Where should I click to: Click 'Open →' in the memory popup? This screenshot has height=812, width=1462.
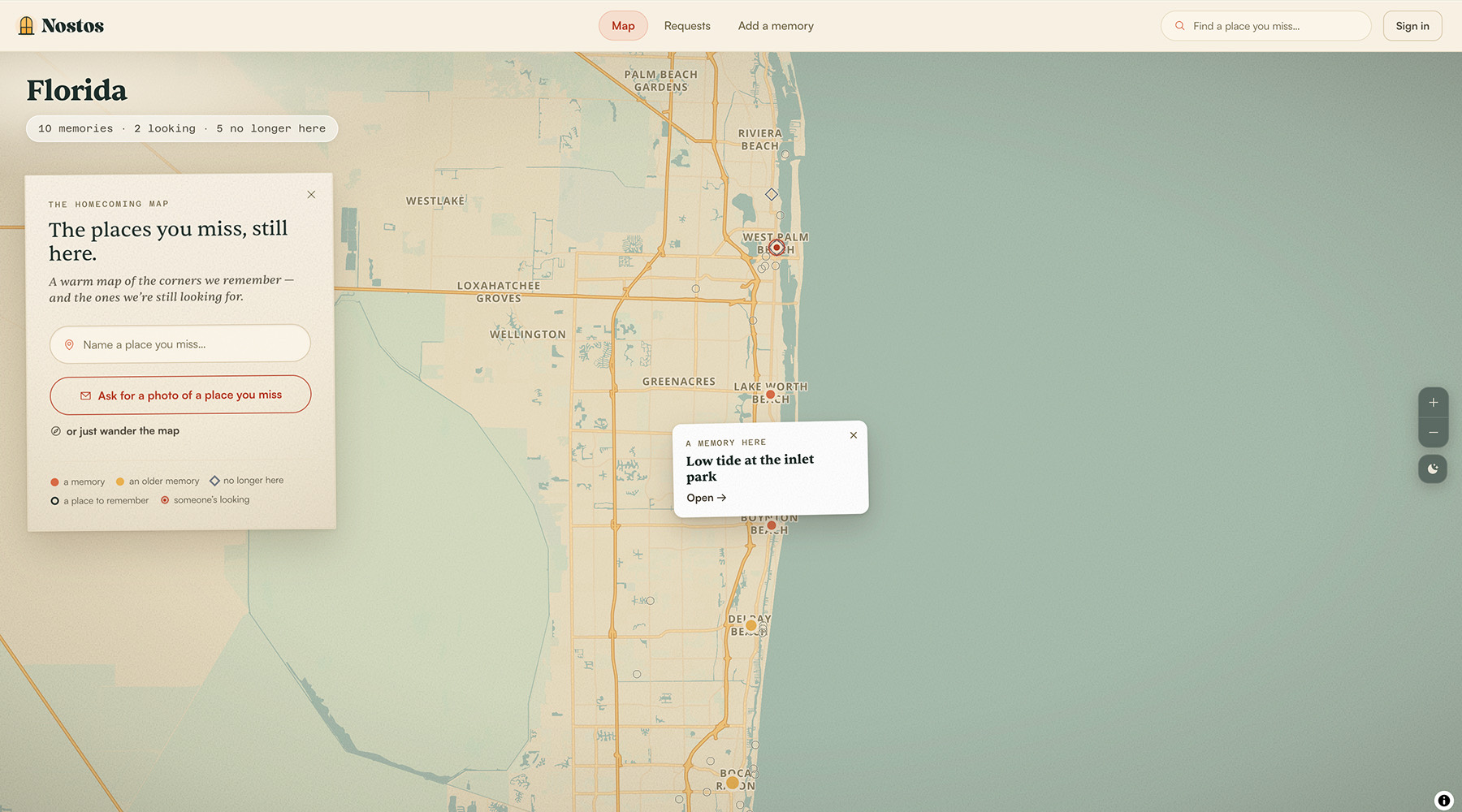pyautogui.click(x=706, y=498)
